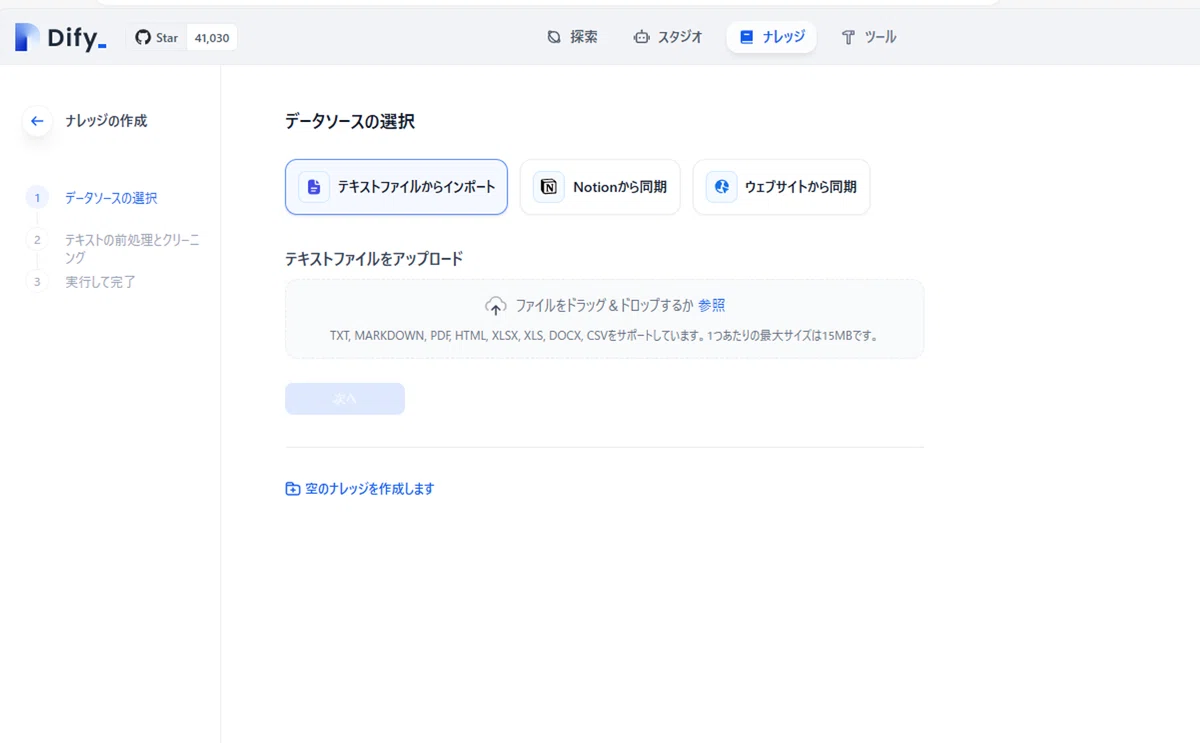Screen dimensions: 1200x743
Task: Select the ナレッジ tab
Action: click(771, 37)
